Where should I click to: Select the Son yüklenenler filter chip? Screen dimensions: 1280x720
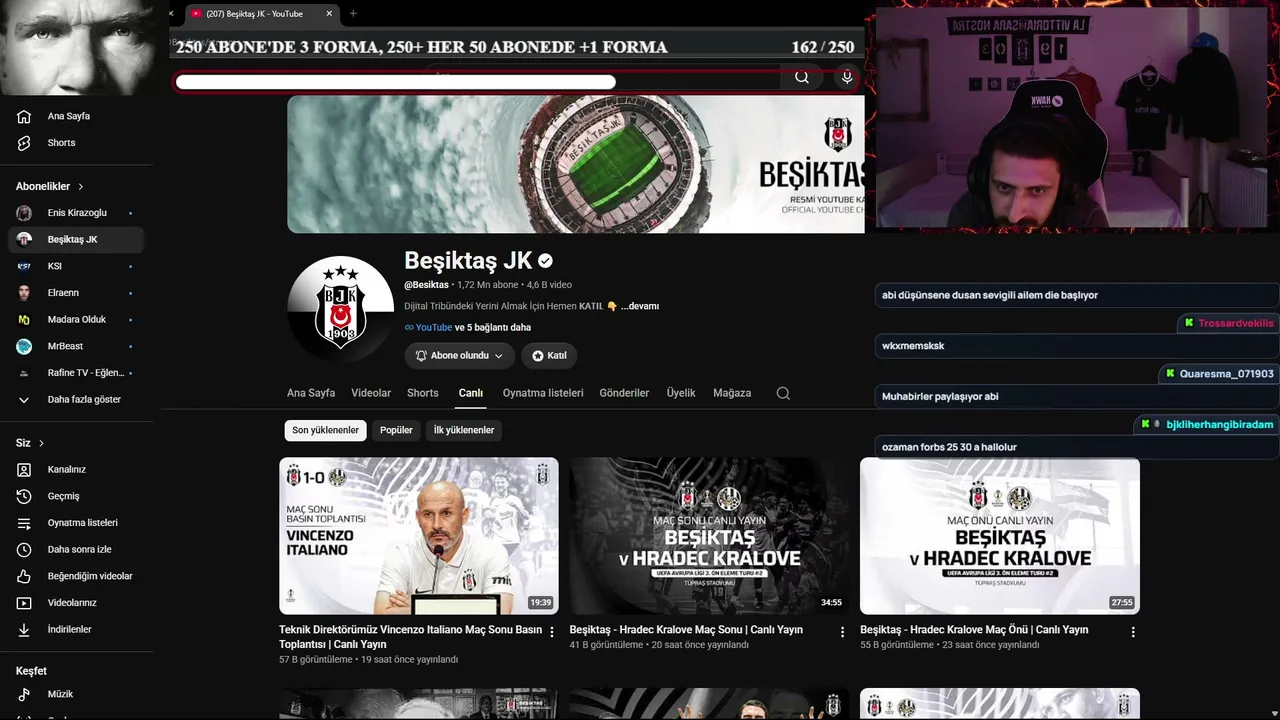325,430
